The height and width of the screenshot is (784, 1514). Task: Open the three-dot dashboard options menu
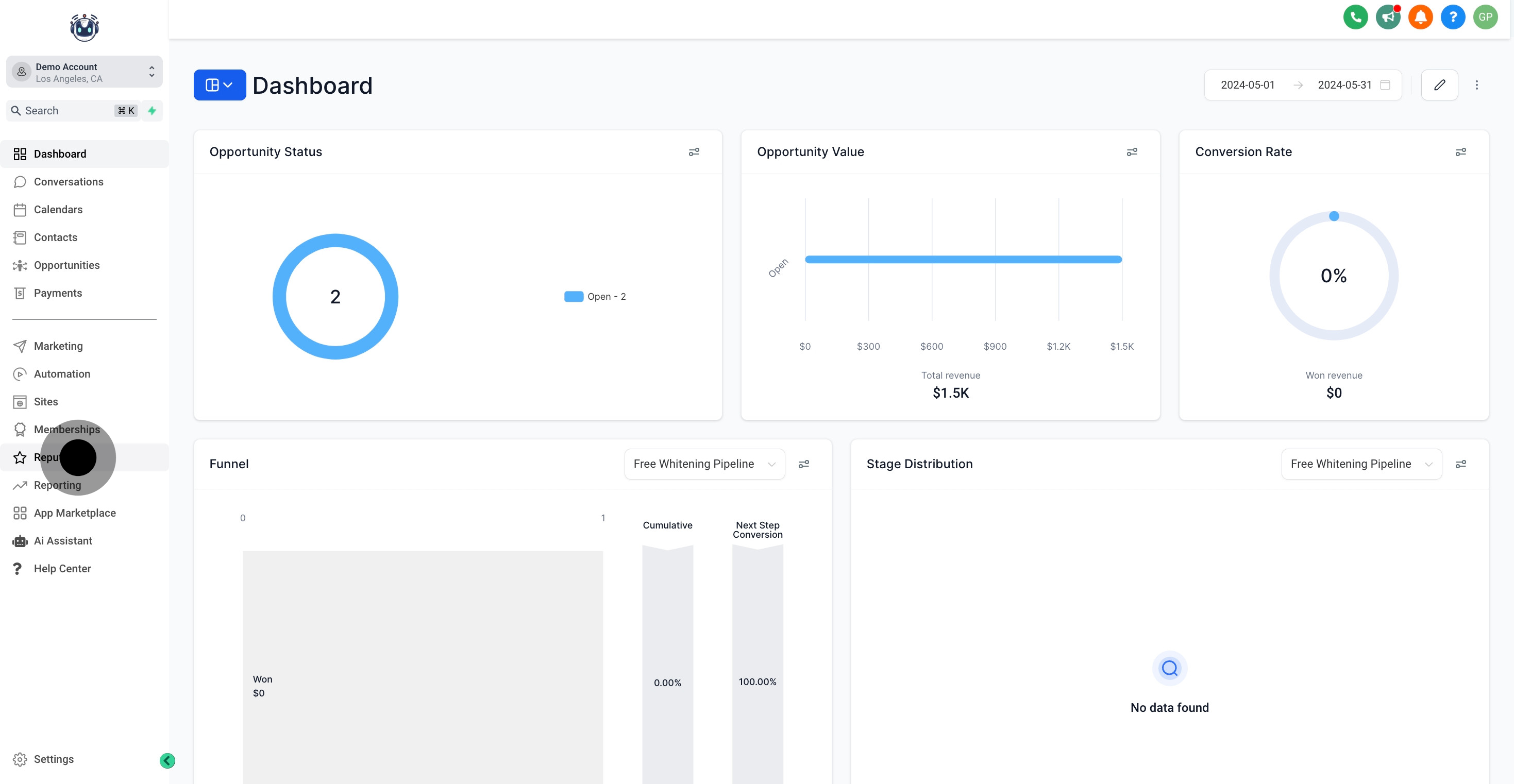click(1476, 85)
